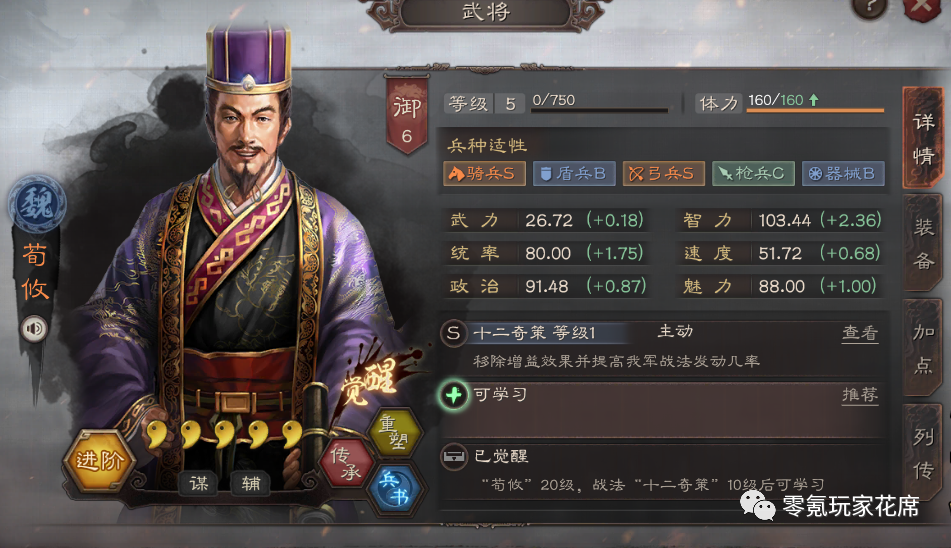Open the 列传 biography tab
Viewport: 951px width, 548px height.
click(923, 453)
